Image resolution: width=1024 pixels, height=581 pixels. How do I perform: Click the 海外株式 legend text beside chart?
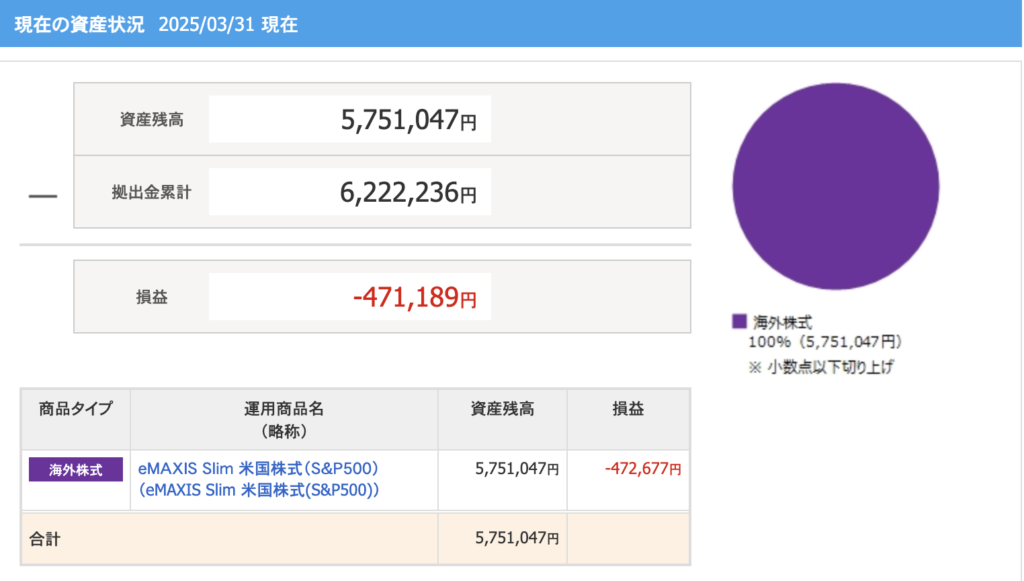tap(782, 322)
